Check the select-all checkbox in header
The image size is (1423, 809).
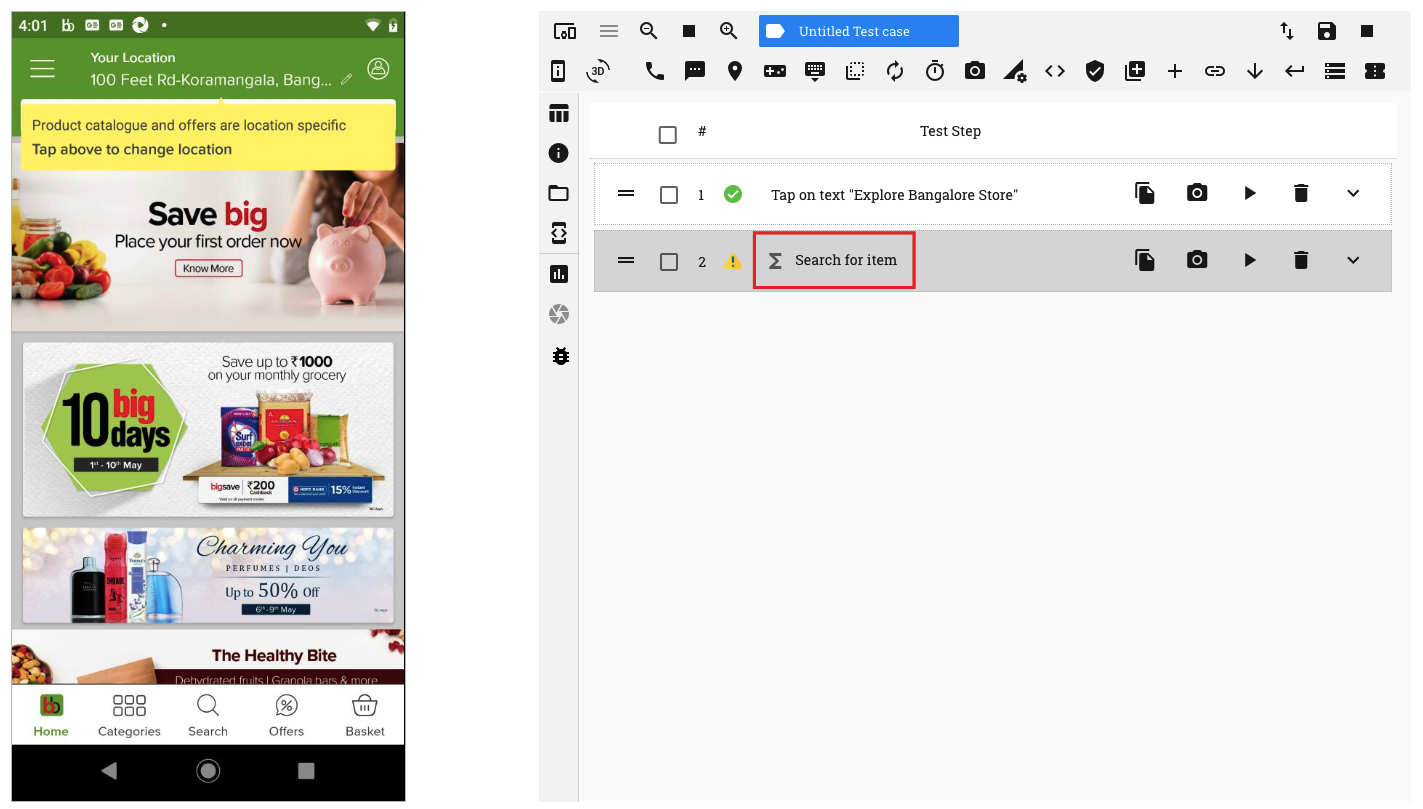click(668, 134)
